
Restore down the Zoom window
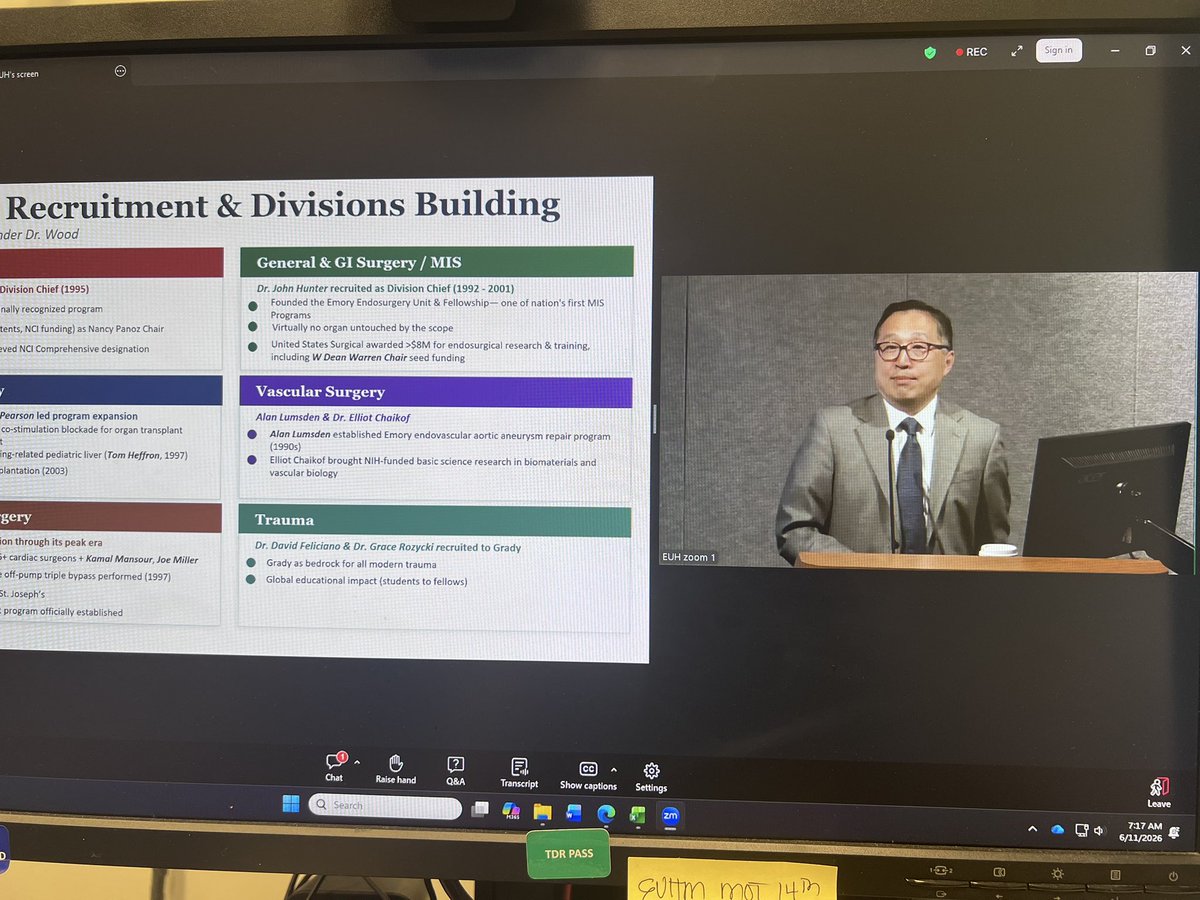point(1151,51)
